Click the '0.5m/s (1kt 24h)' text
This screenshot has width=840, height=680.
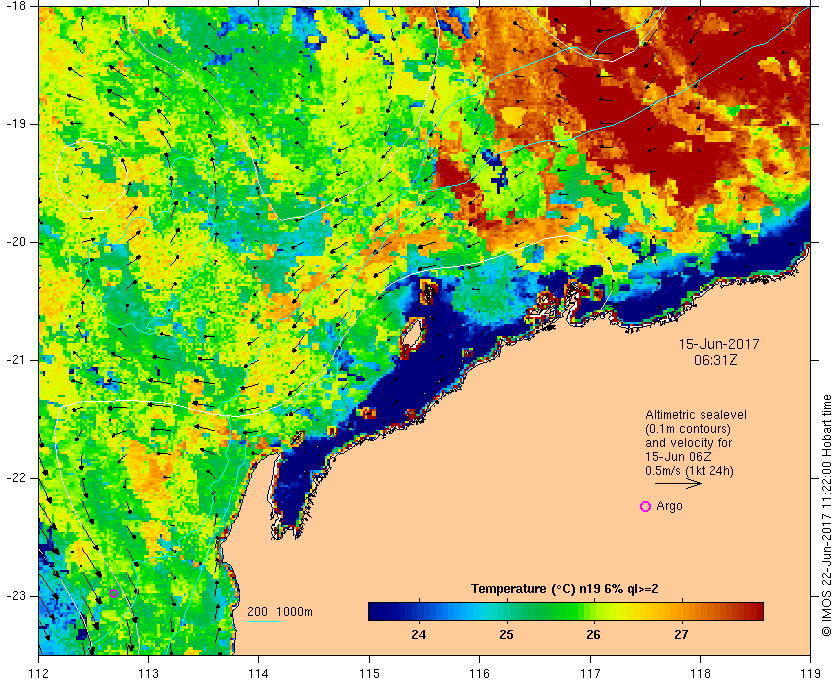[x=689, y=470]
